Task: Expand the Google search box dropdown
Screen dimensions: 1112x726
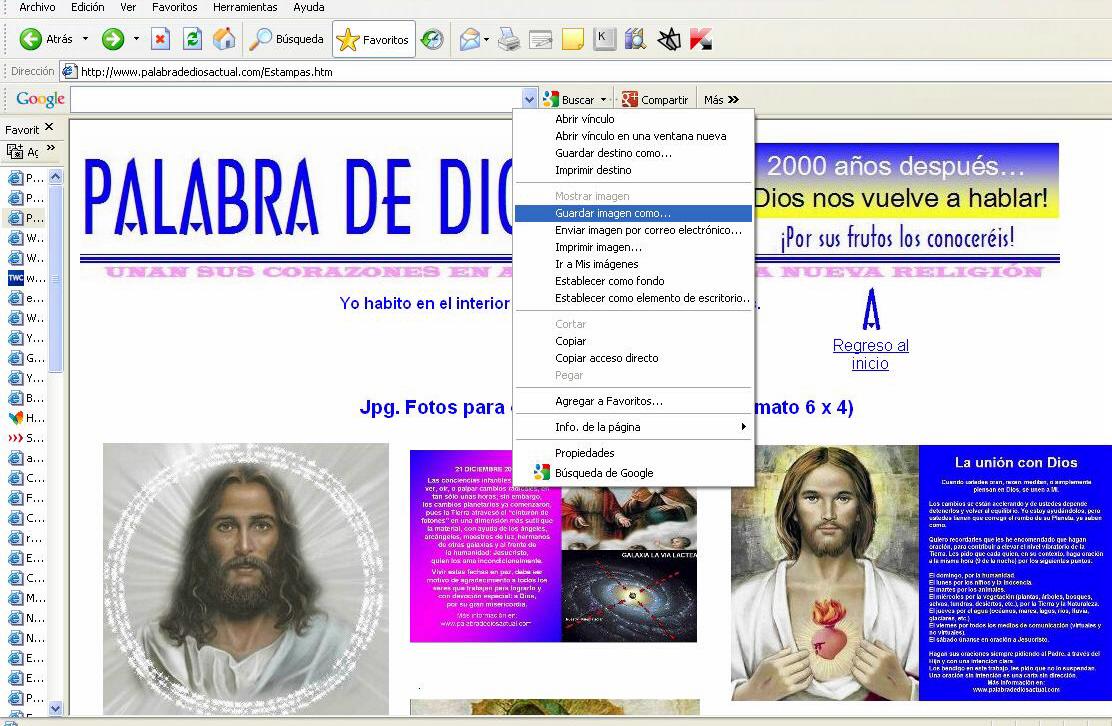Action: click(529, 100)
